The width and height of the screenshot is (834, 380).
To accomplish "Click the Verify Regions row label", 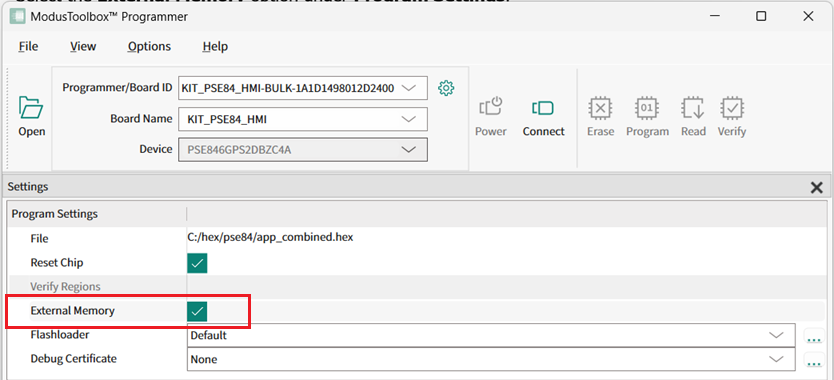I will click(x=65, y=286).
